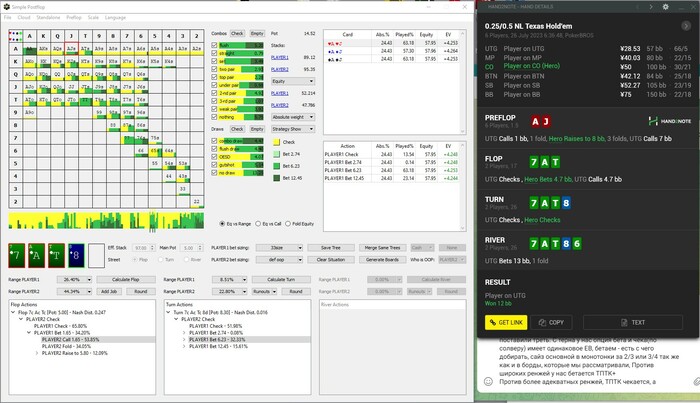Image resolution: width=700 pixels, height=403 pixels.
Task: Click the yellow Check strategy color swatch
Action: tap(276, 142)
